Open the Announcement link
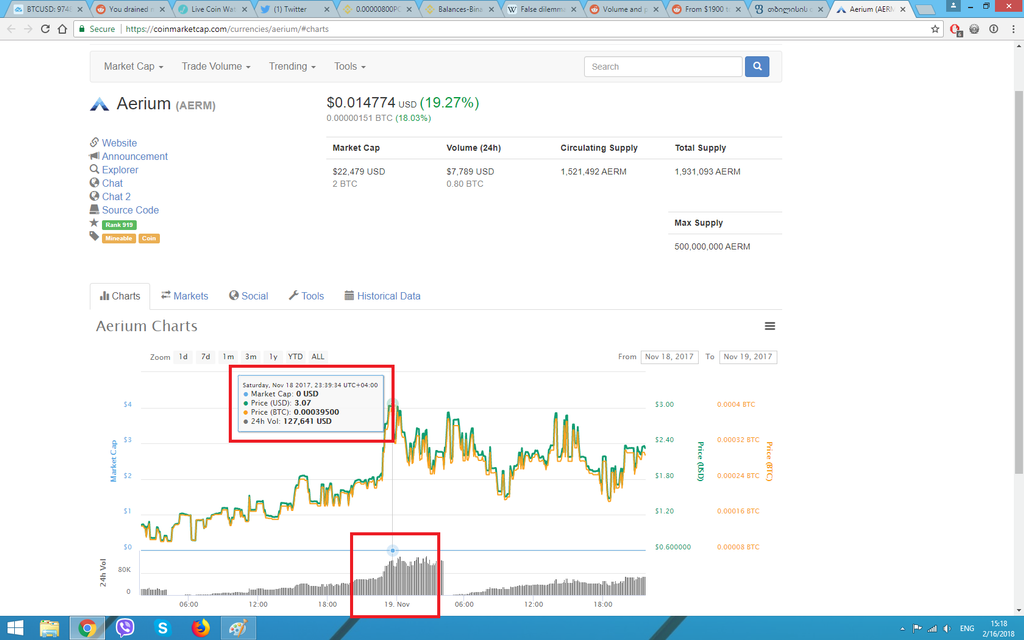This screenshot has height=640, width=1024. point(135,156)
